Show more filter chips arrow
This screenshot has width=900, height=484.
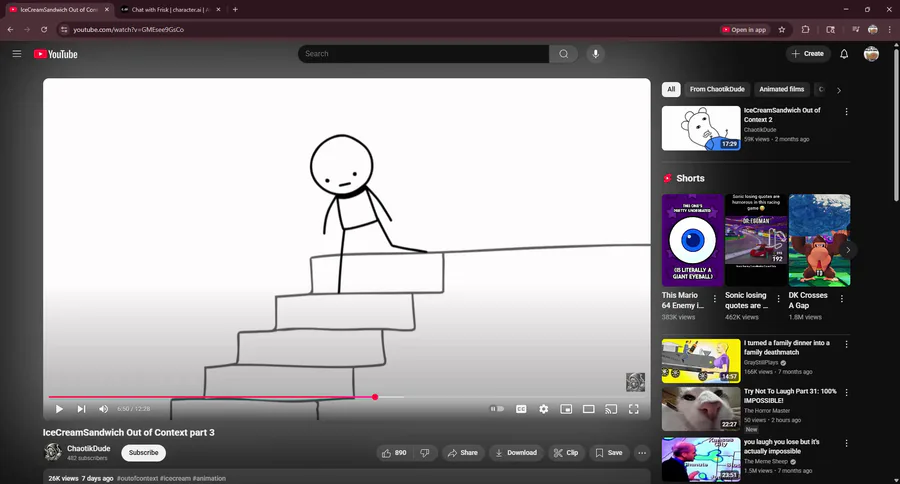pyautogui.click(x=839, y=90)
